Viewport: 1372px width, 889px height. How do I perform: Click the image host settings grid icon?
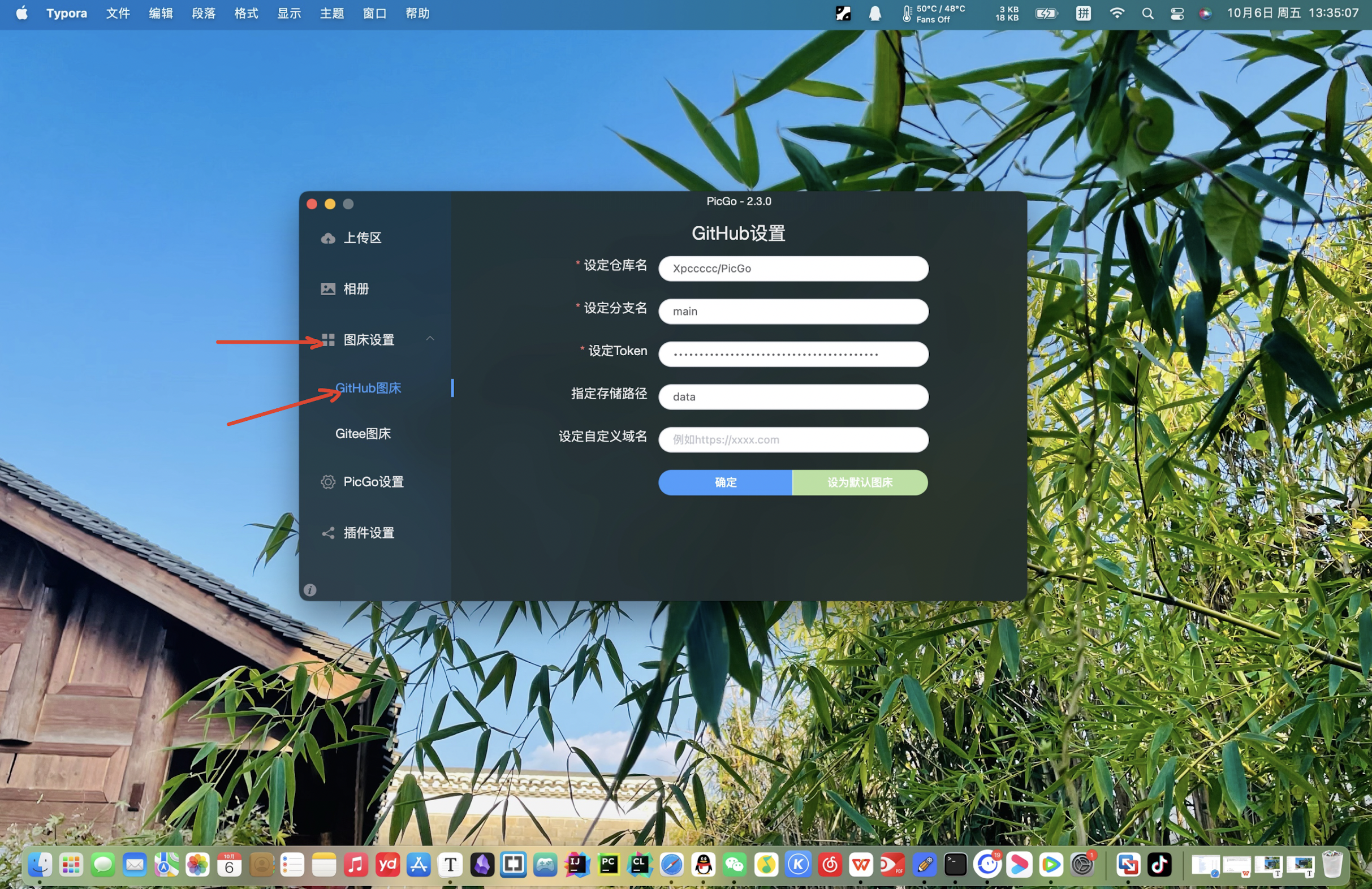328,340
